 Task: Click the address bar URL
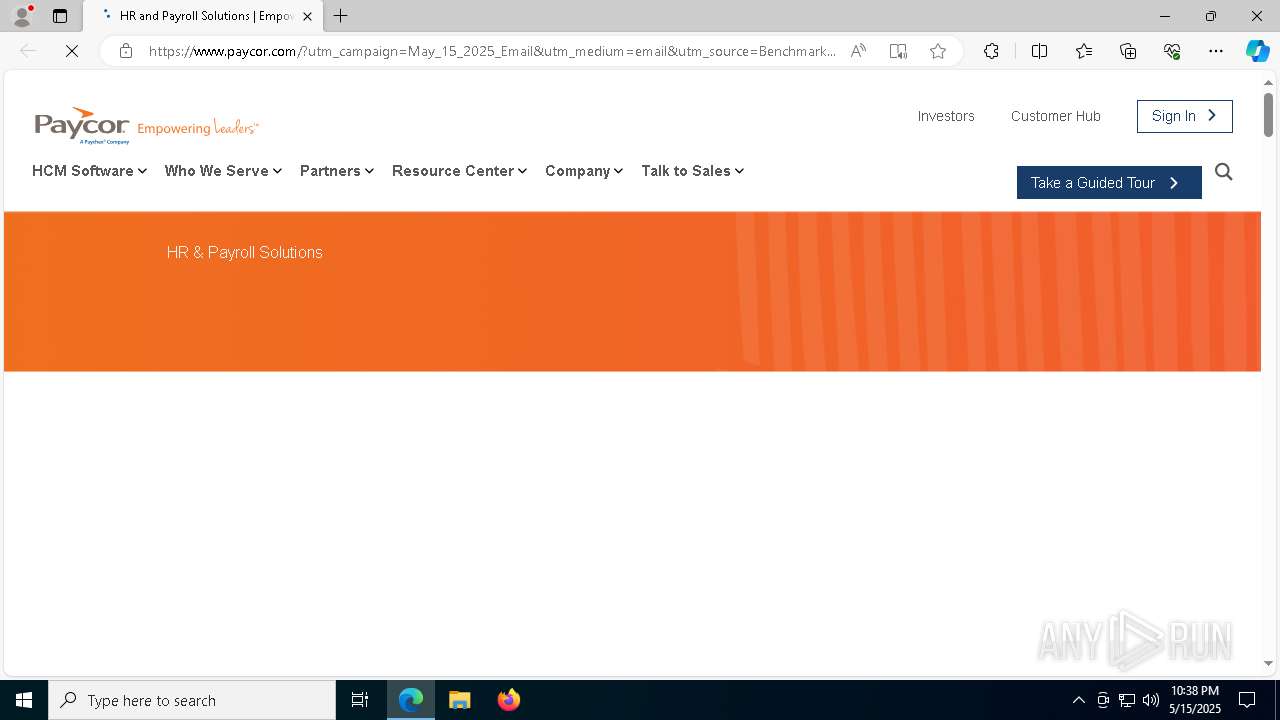[x=492, y=51]
